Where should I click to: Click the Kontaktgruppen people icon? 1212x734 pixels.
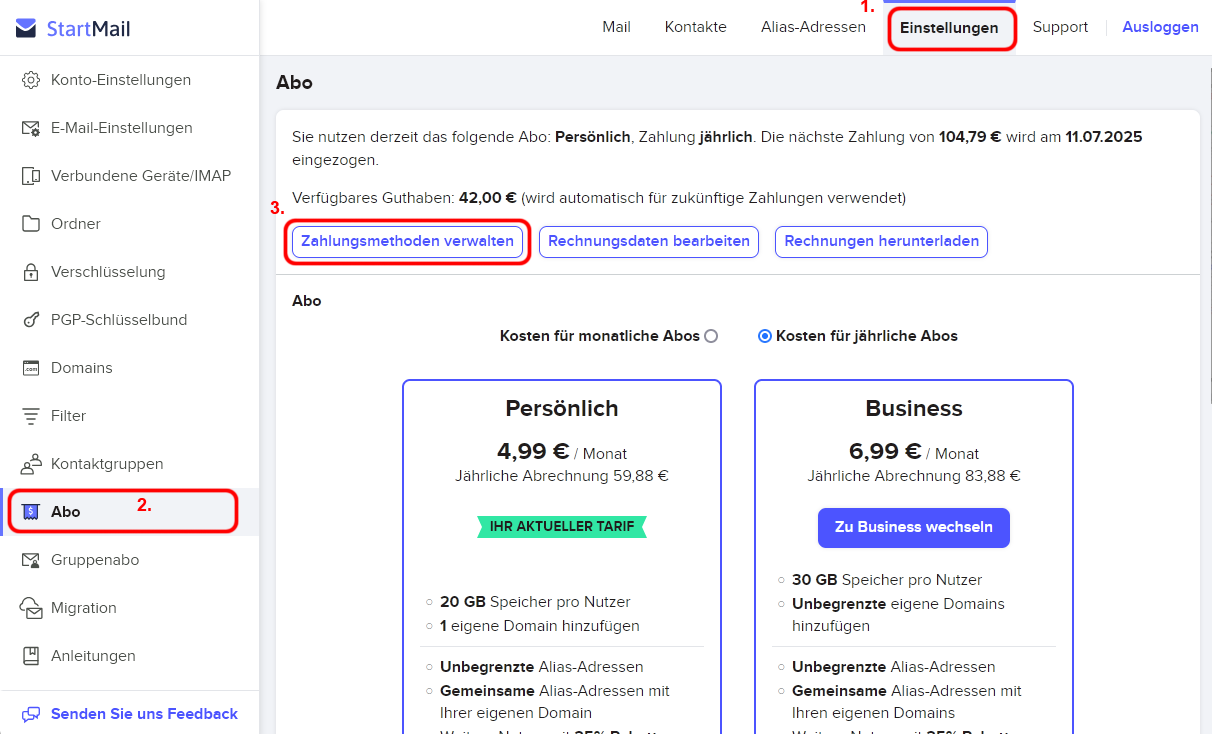(x=31, y=464)
